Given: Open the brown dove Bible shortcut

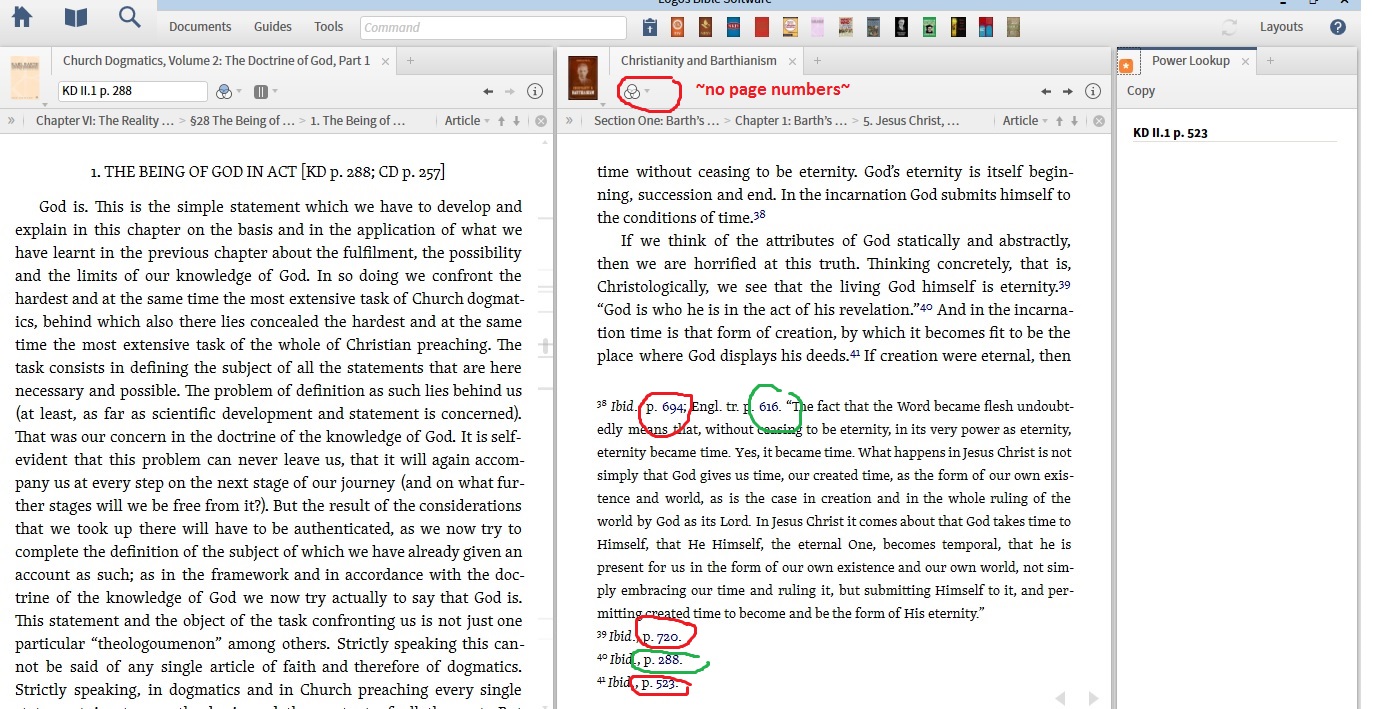Looking at the screenshot, I should [x=705, y=27].
